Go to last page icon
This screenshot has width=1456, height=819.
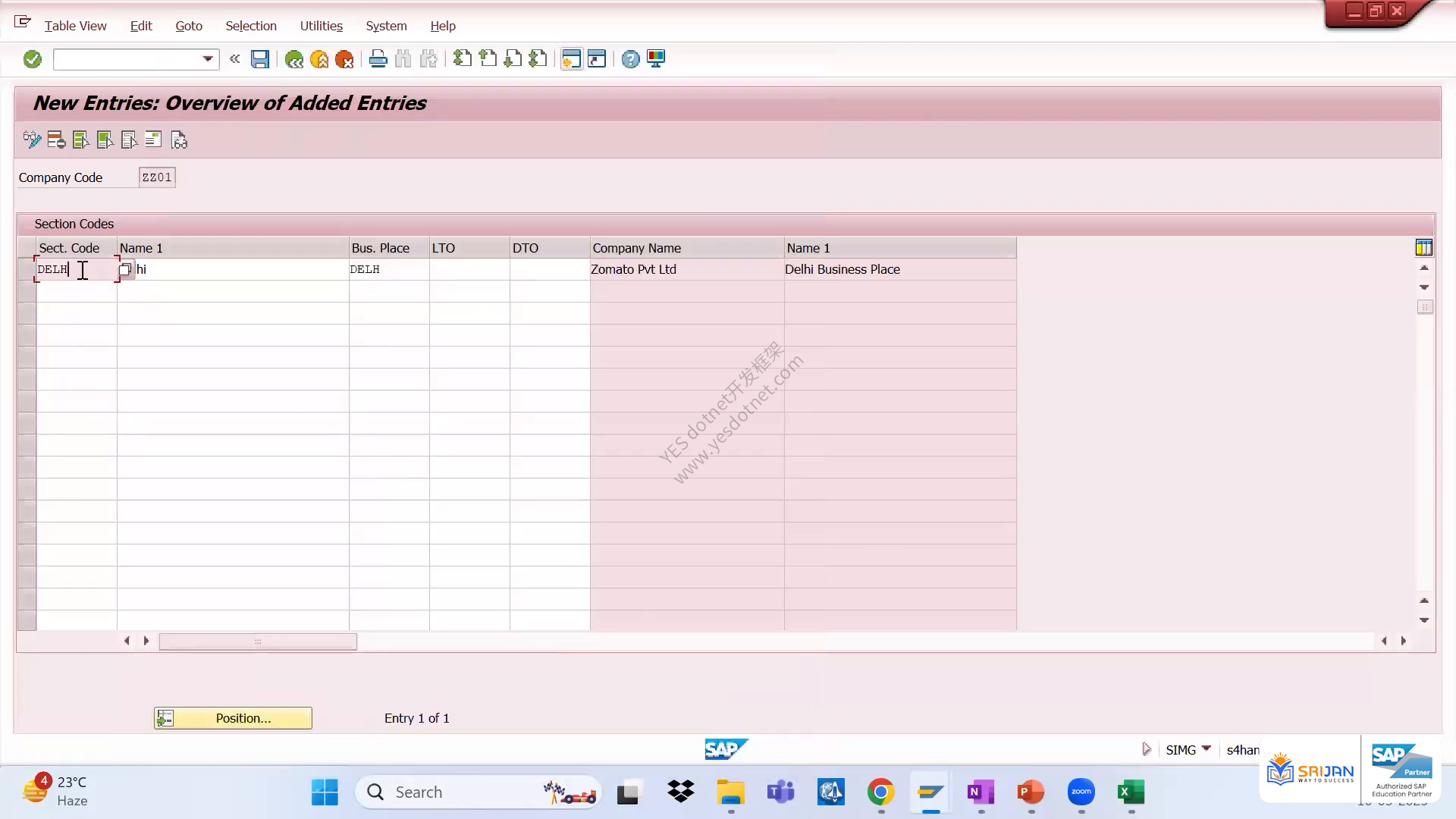538,59
